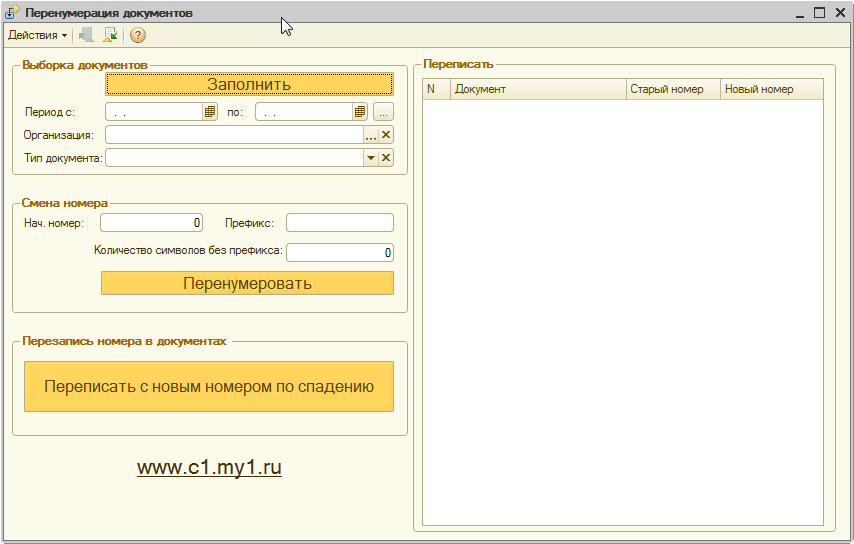
Task: Open calendar for Период с date
Action: pyautogui.click(x=210, y=112)
